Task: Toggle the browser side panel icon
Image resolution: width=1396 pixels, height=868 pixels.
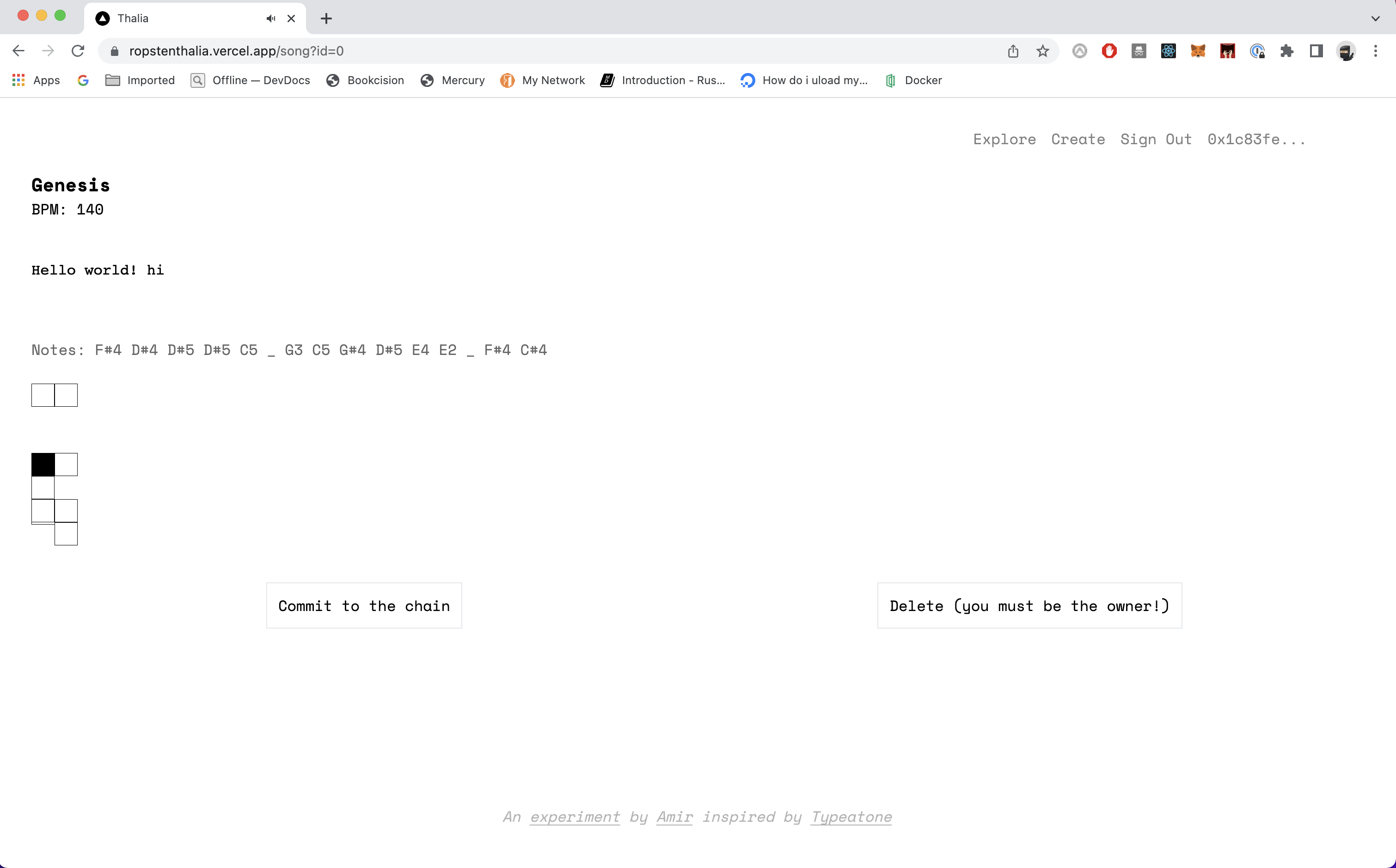Action: (x=1316, y=51)
